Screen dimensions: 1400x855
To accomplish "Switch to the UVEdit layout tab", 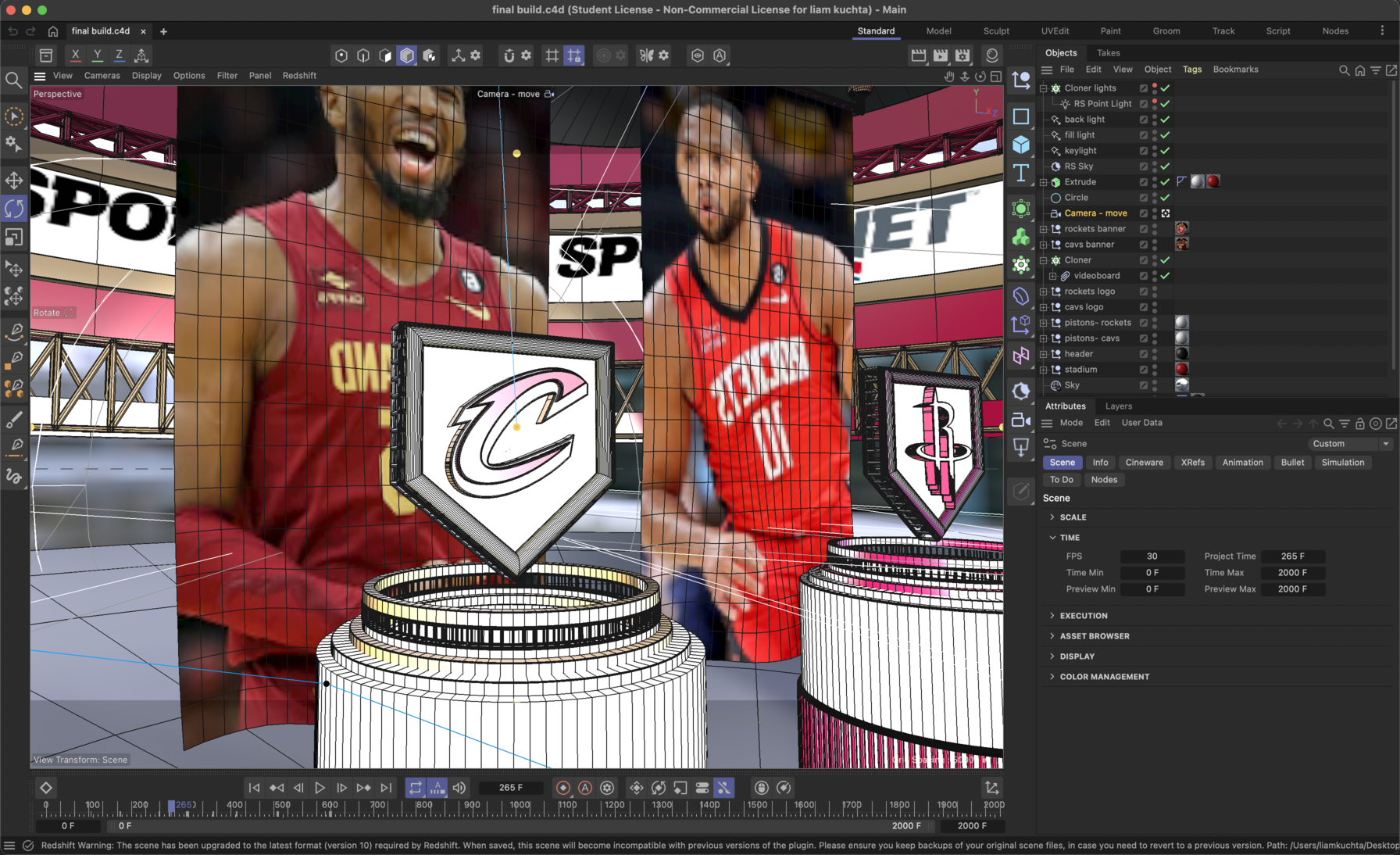I will (x=1055, y=31).
